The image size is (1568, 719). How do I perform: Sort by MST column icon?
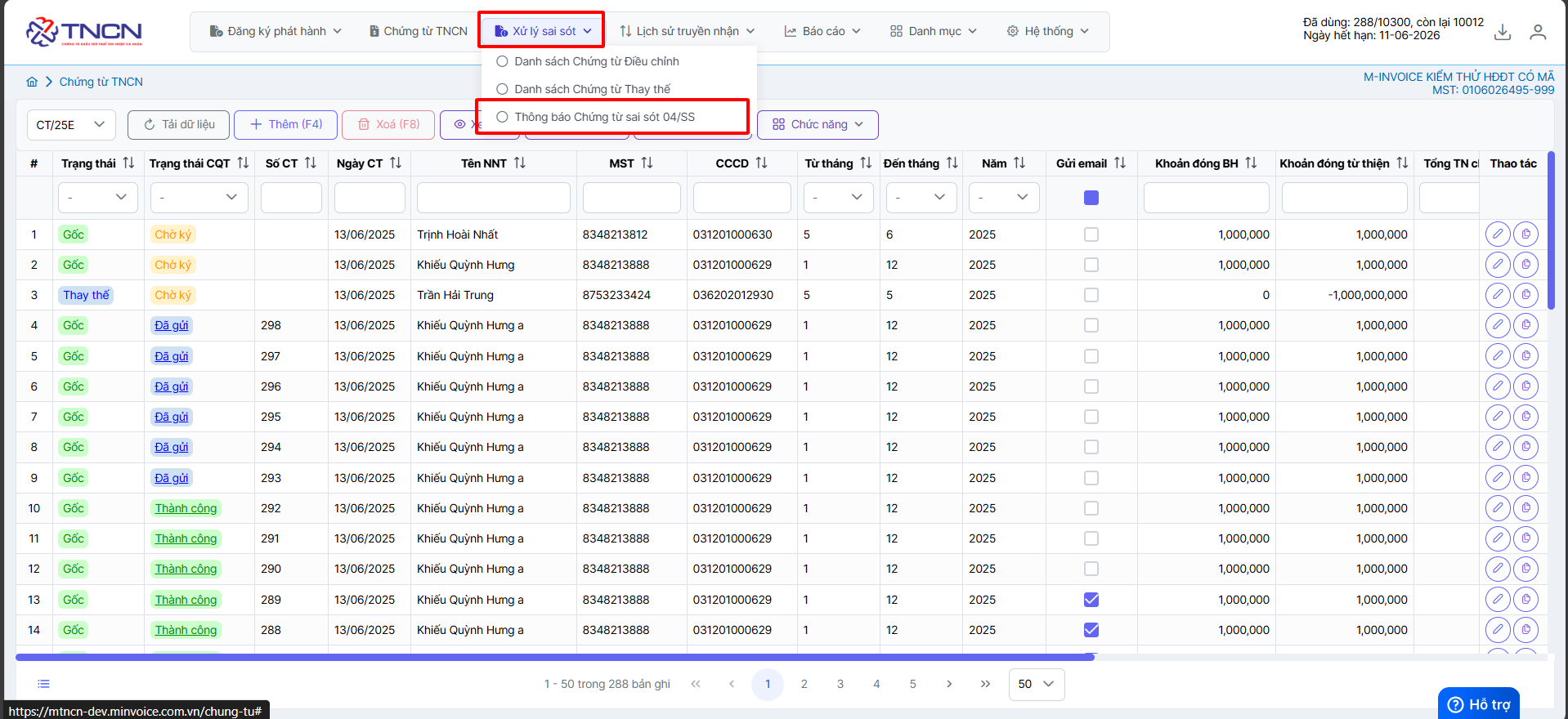pos(647,163)
